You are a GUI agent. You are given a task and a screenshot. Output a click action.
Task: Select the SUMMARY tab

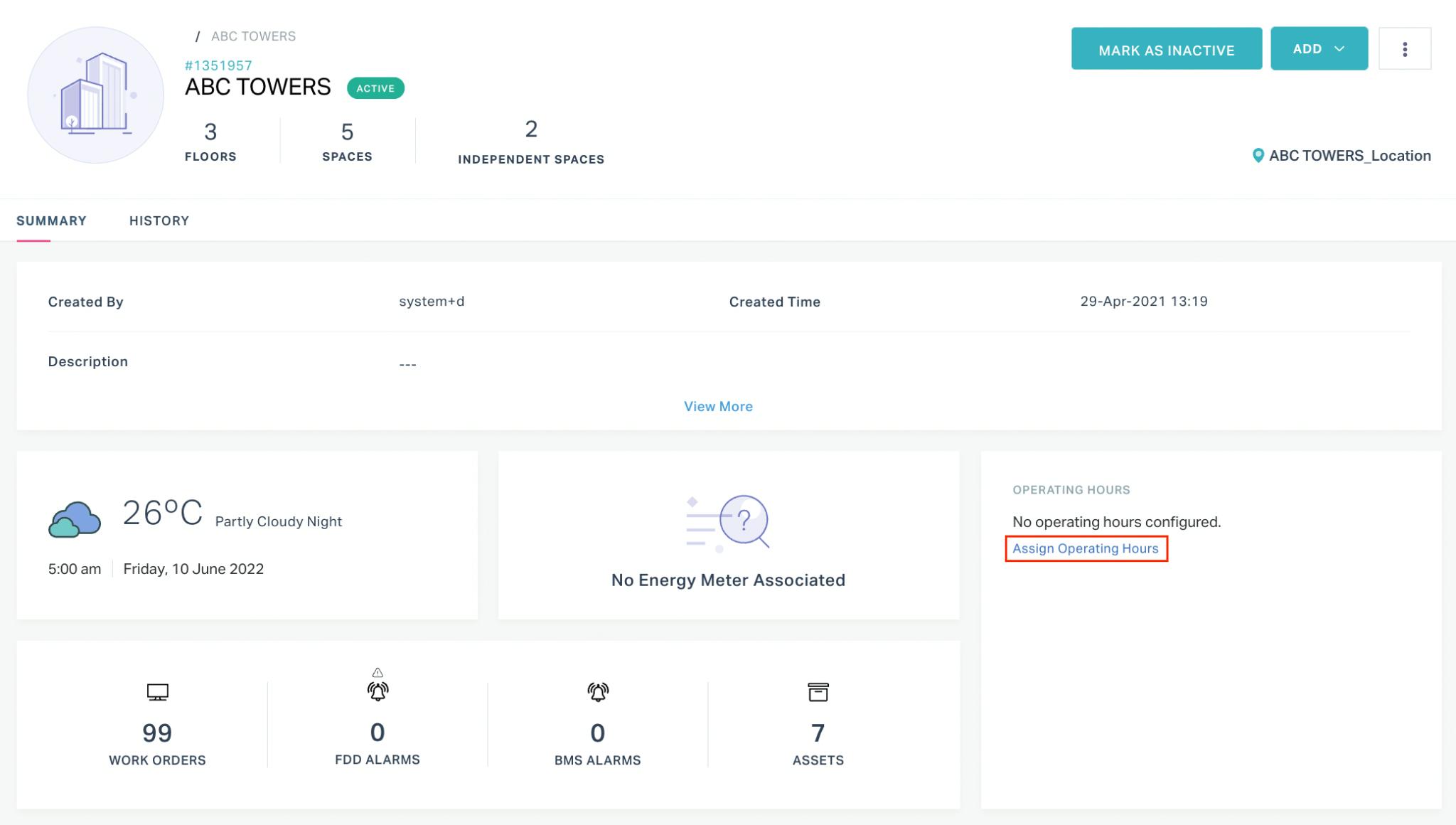pyautogui.click(x=51, y=220)
